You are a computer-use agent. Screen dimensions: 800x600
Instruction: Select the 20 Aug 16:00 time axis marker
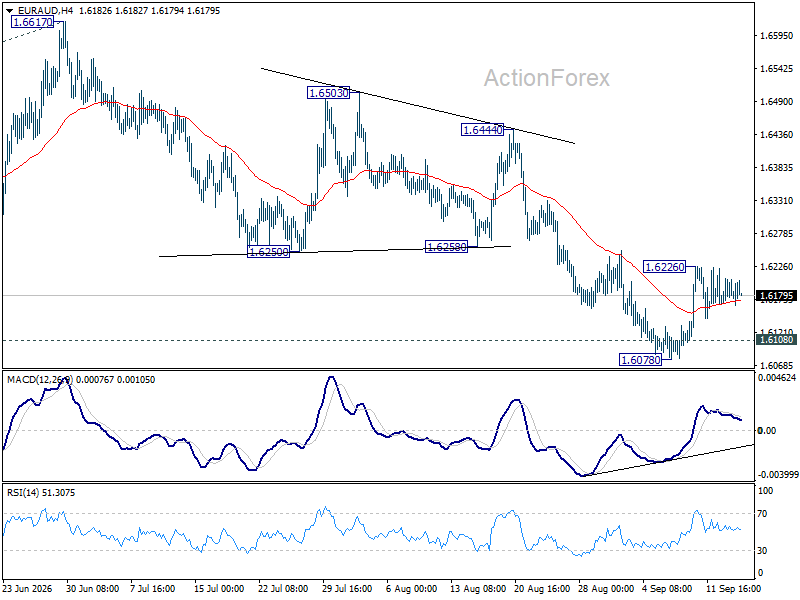point(541,589)
